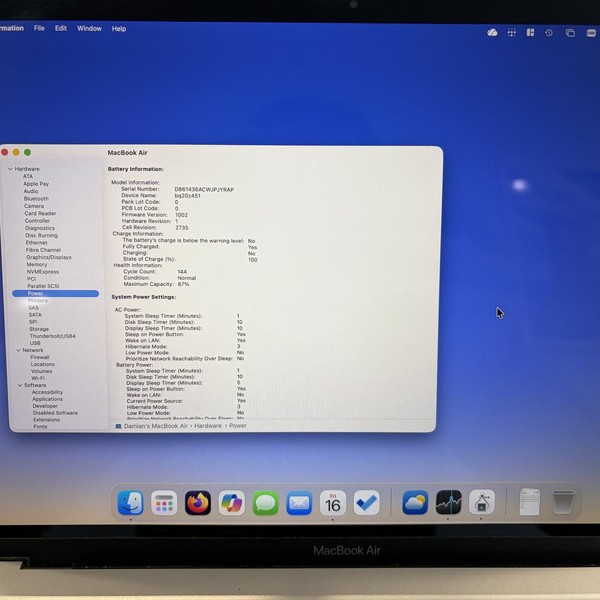Open Weather app in the Dock
Screen dimensions: 600x600
pyautogui.click(x=415, y=502)
